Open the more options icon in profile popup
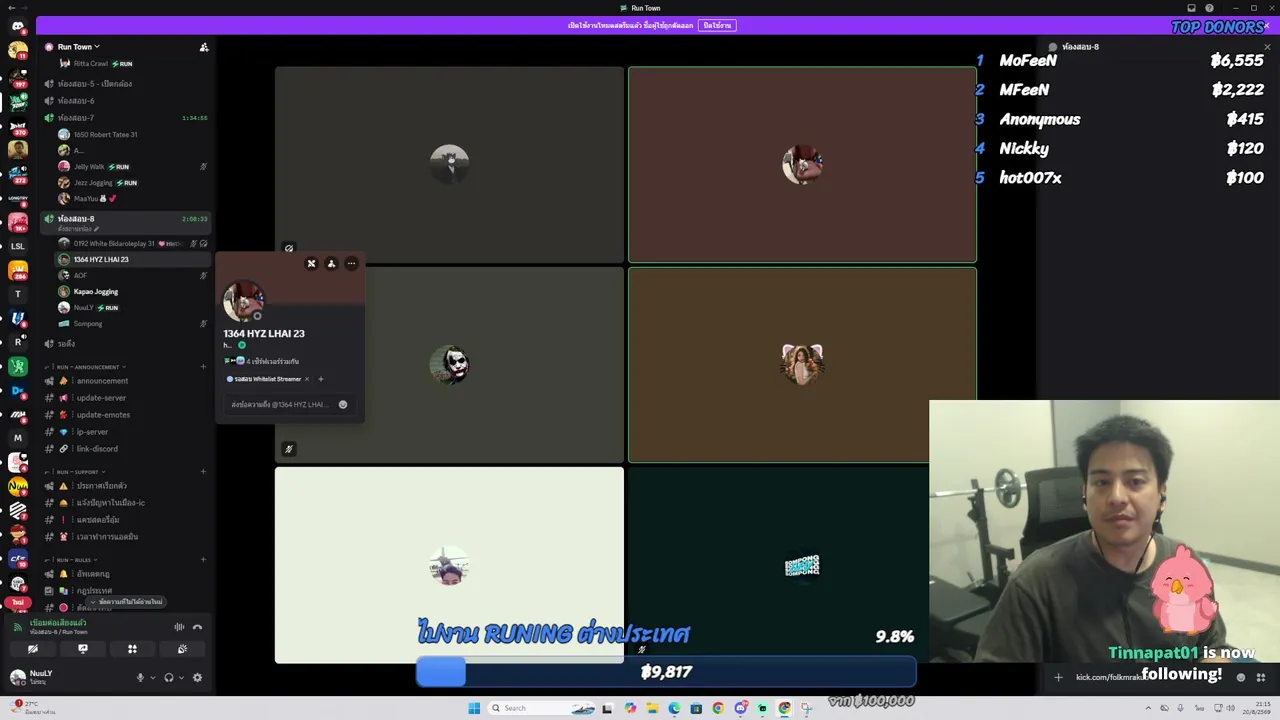This screenshot has width=1280, height=720. 351,264
